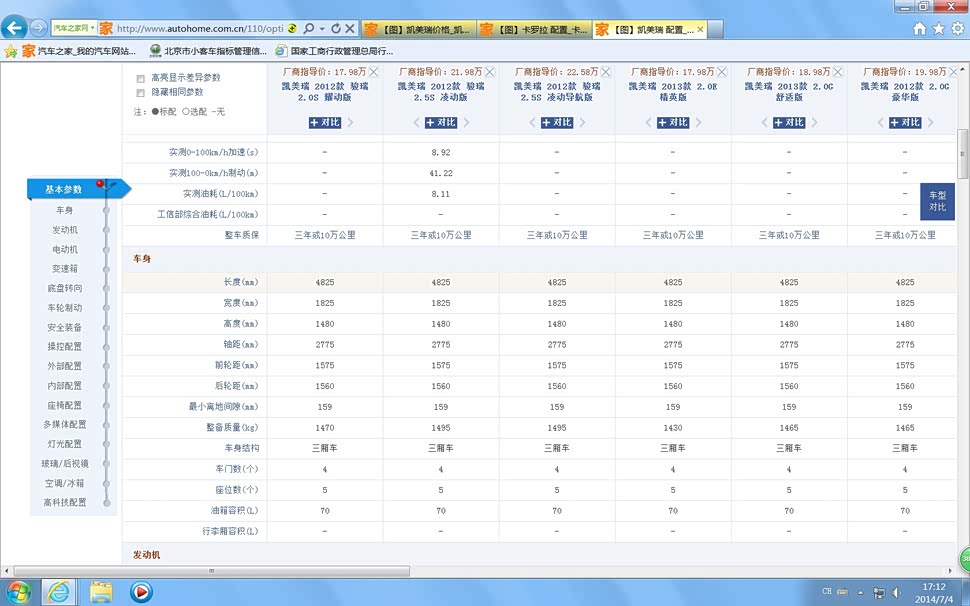Click 对比 button under 2.0G 豪华版
970x606 pixels.
[x=905, y=122]
